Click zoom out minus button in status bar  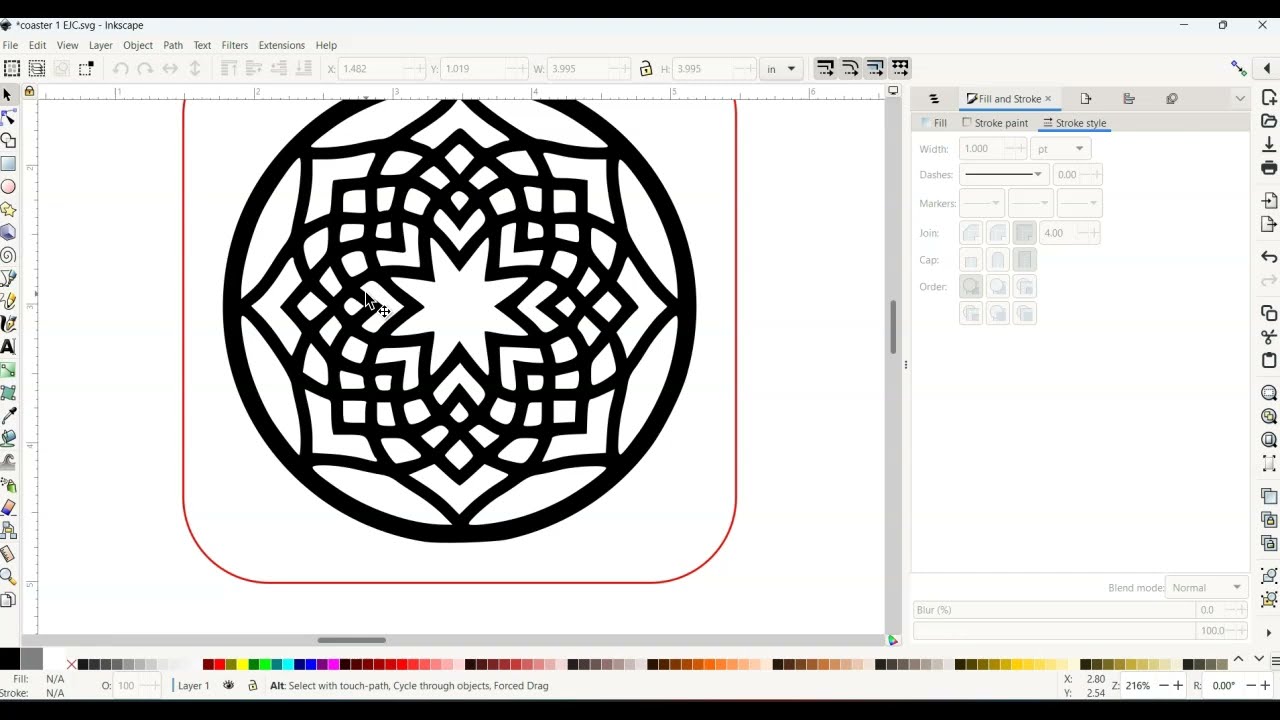pyautogui.click(x=1163, y=686)
